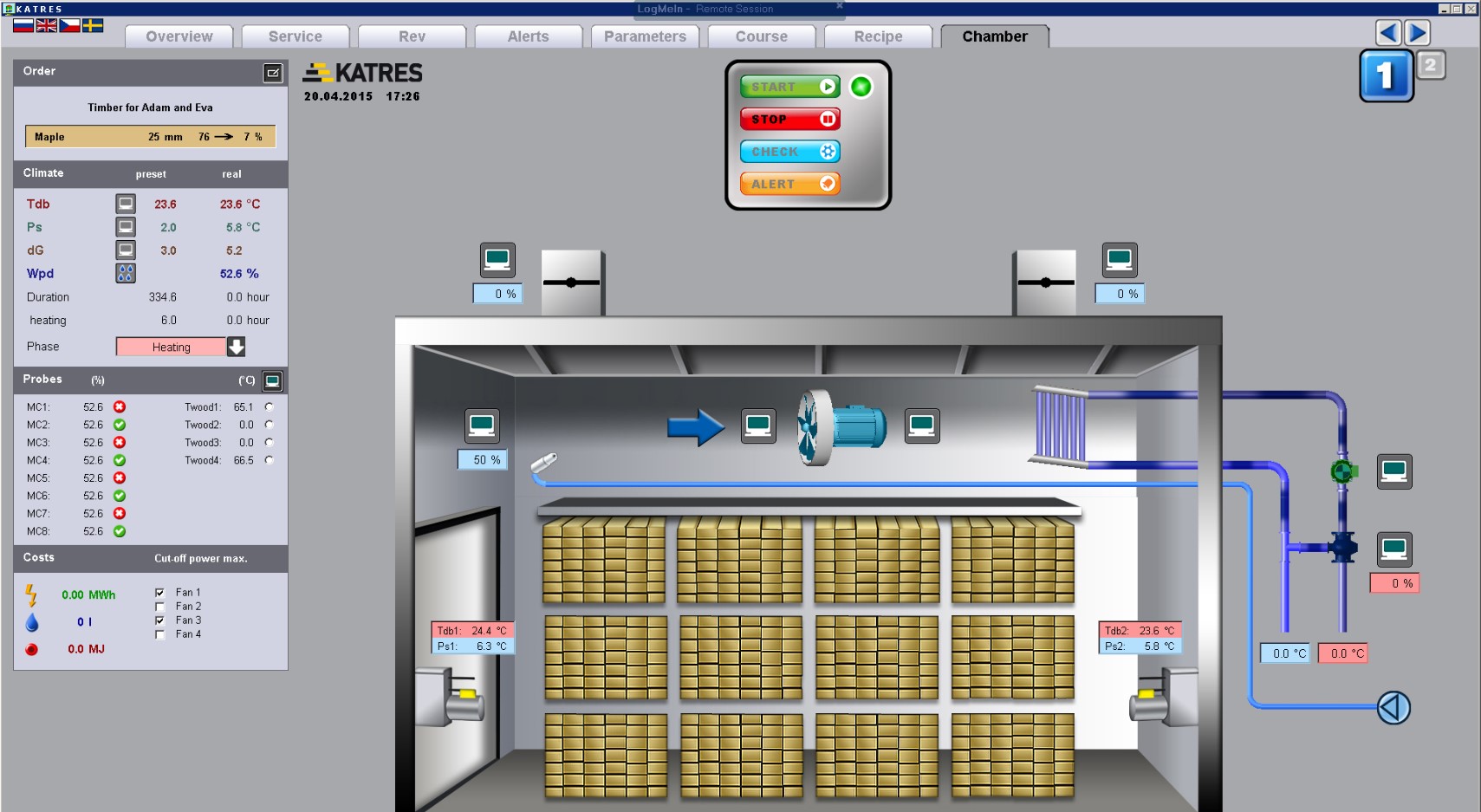Screen dimensions: 1481x812
Task: Click the blue airflow direction arrow
Action: coord(695,427)
